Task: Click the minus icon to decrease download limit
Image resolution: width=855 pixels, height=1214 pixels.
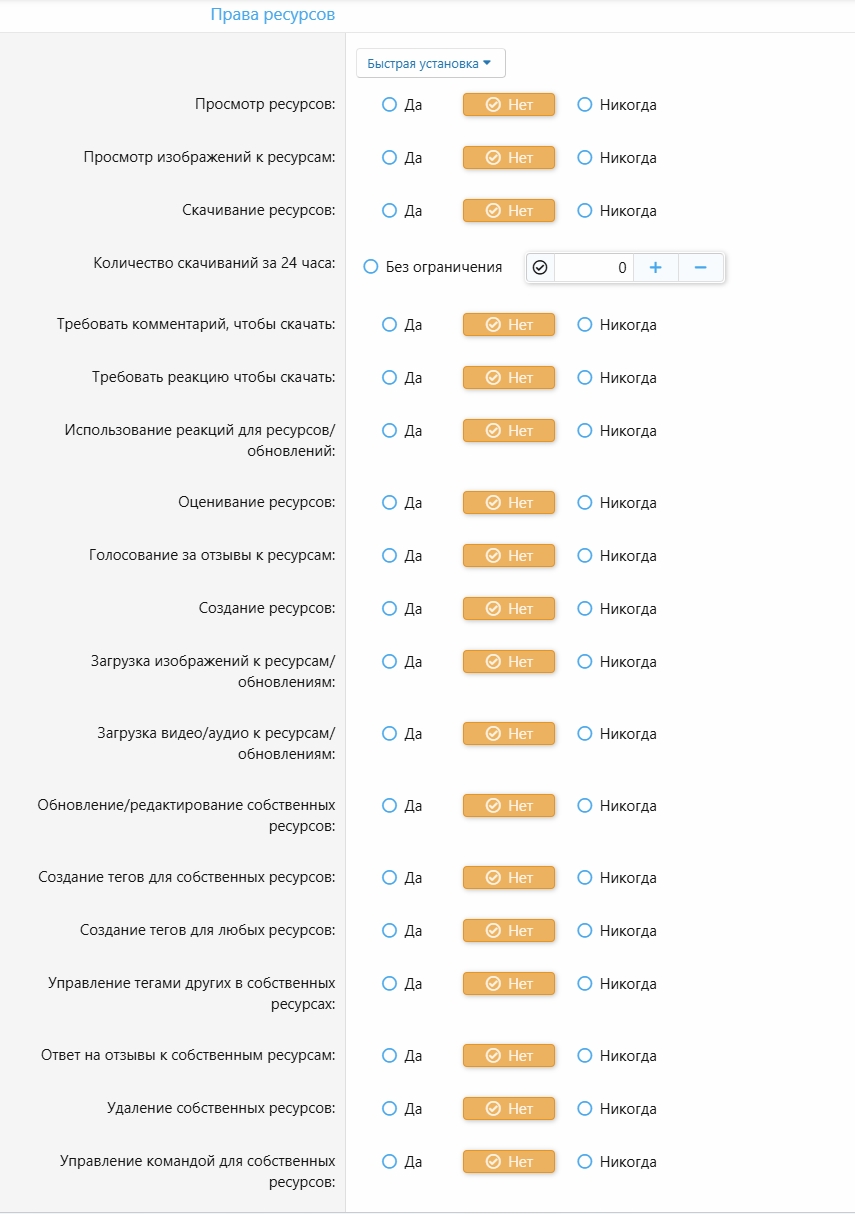Action: pos(700,267)
